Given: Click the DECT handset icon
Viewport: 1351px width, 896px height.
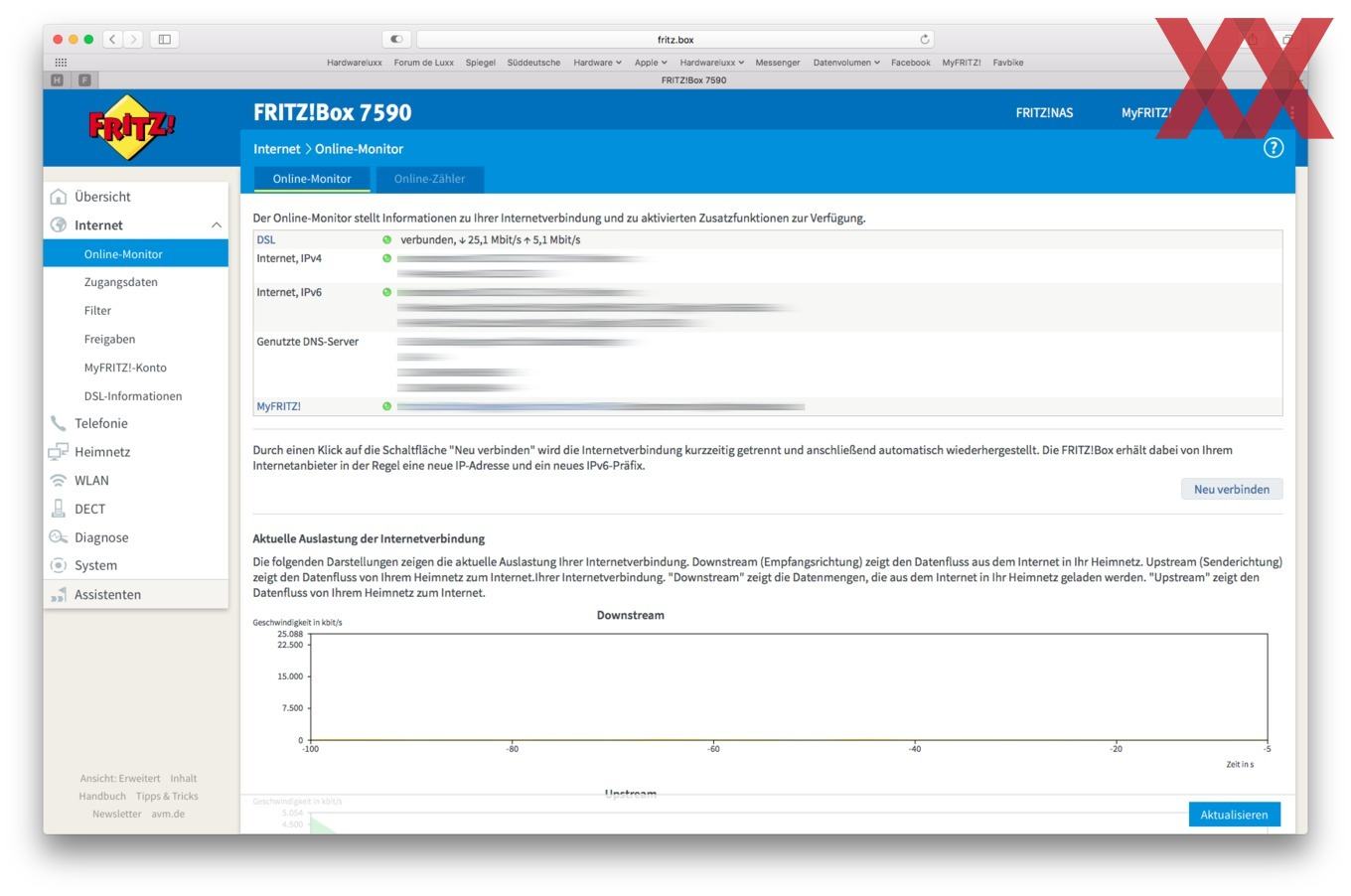Looking at the screenshot, I should 59,509.
